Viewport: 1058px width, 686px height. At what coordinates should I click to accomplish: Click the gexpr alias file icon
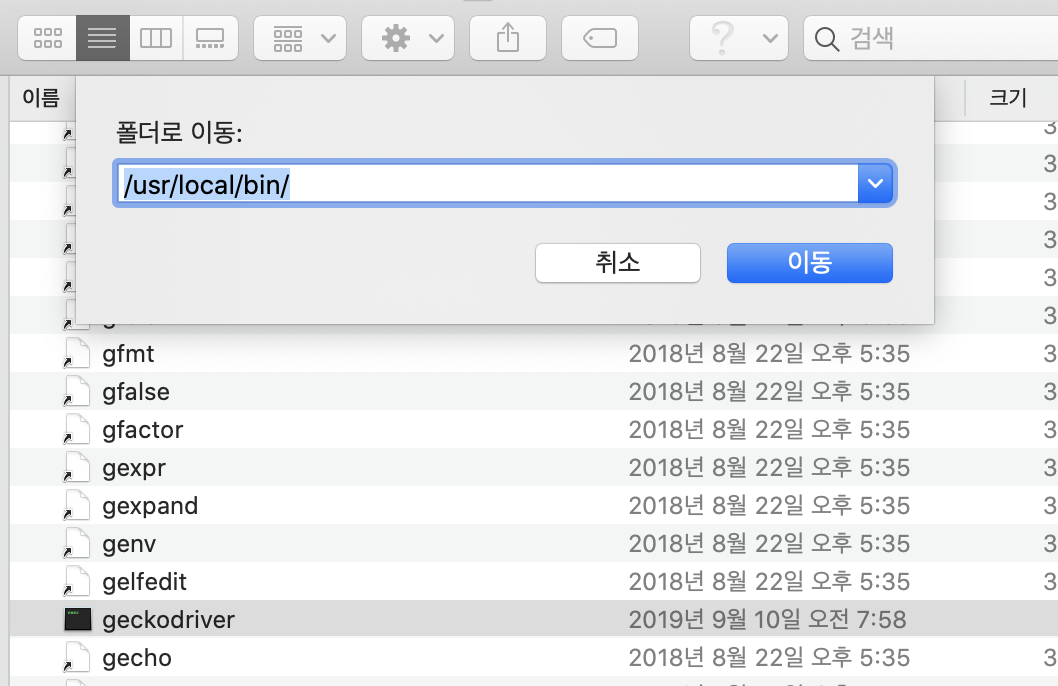coord(77,467)
